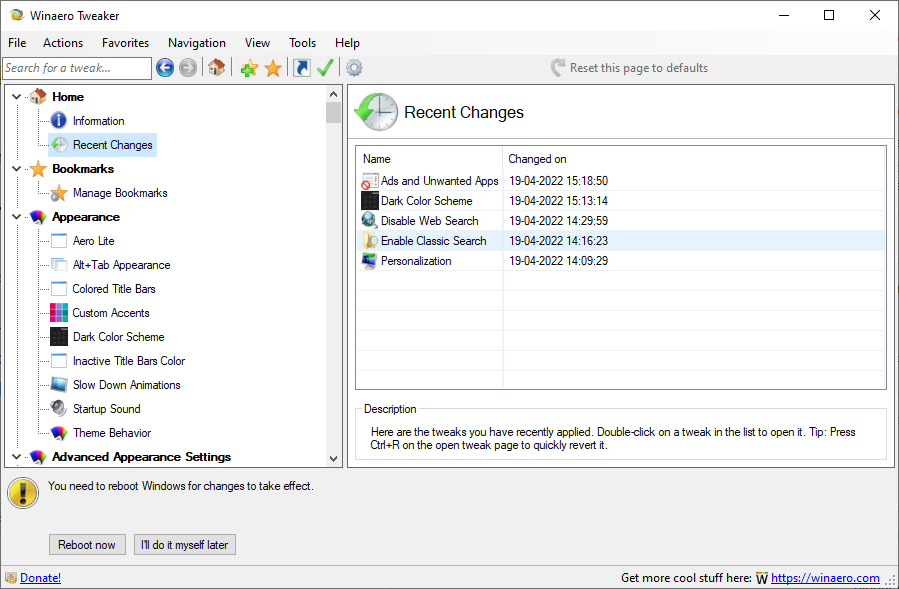Collapse the Bookmarks tree node
The width and height of the screenshot is (899, 589).
[17, 169]
